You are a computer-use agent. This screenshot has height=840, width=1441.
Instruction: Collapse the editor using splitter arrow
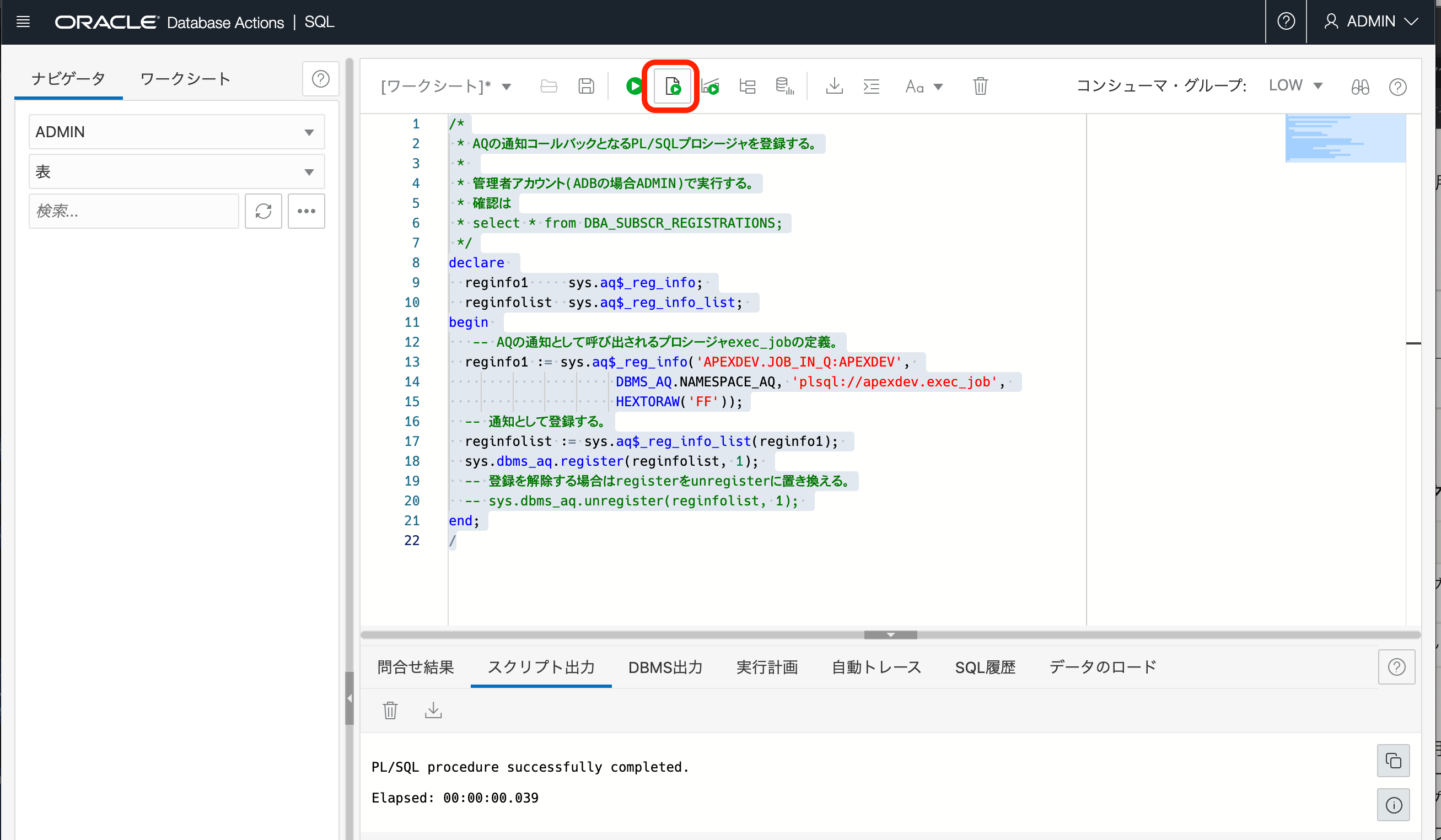(x=890, y=635)
